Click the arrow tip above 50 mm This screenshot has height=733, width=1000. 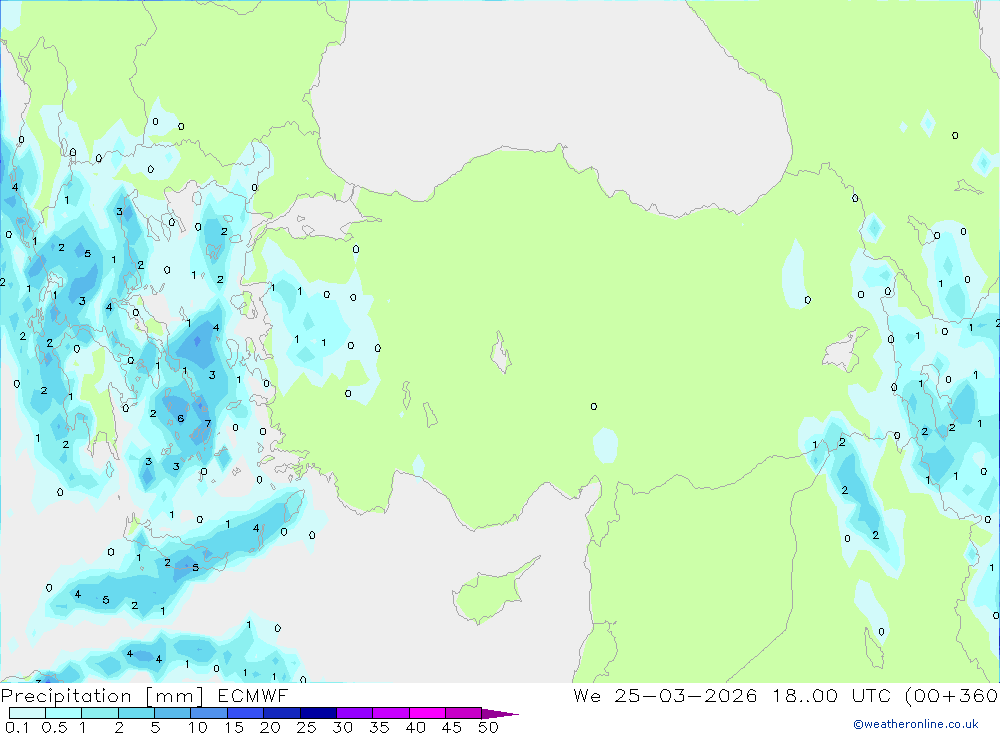click(x=500, y=713)
